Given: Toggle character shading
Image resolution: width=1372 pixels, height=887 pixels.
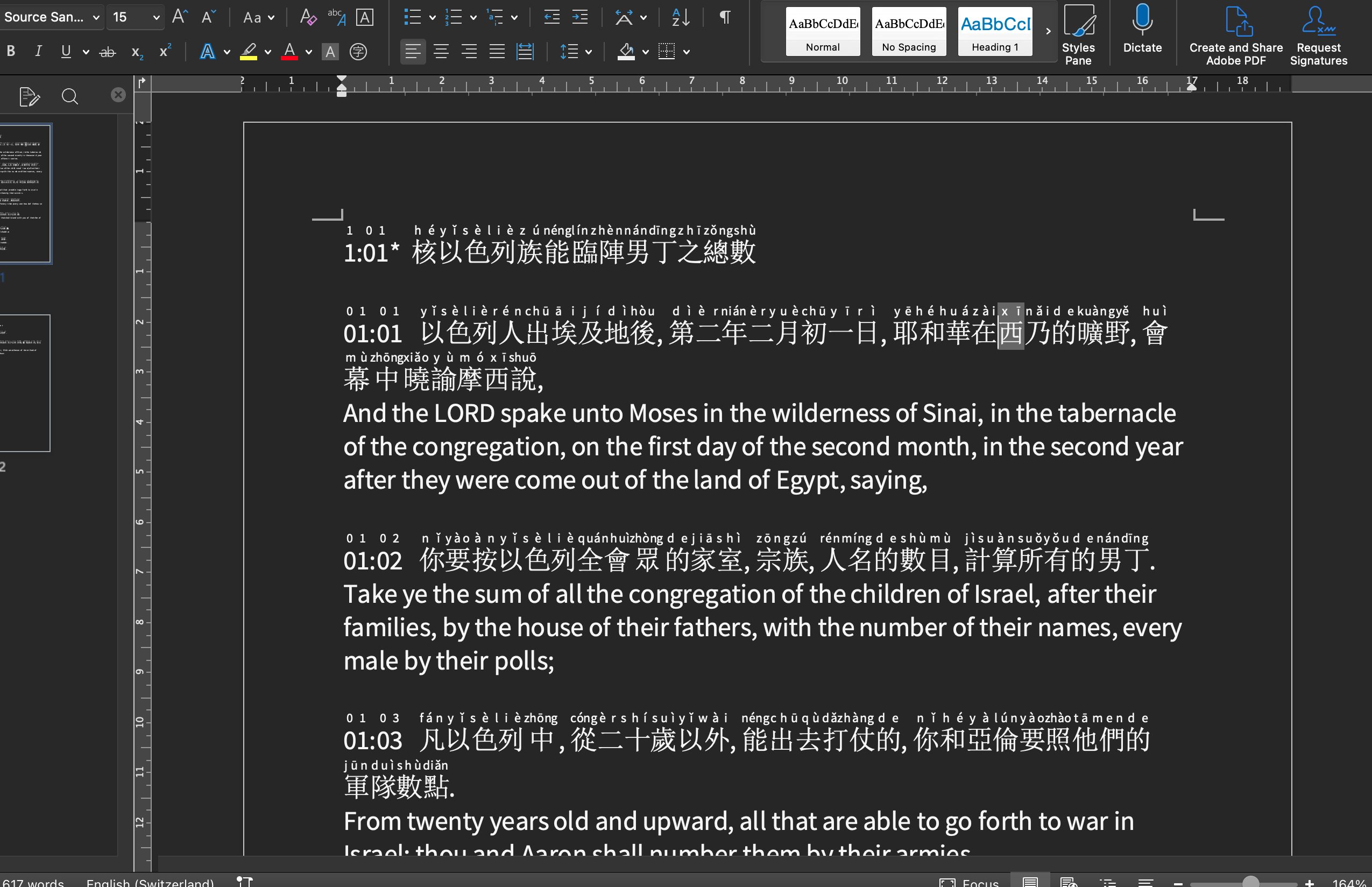Looking at the screenshot, I should tap(330, 52).
